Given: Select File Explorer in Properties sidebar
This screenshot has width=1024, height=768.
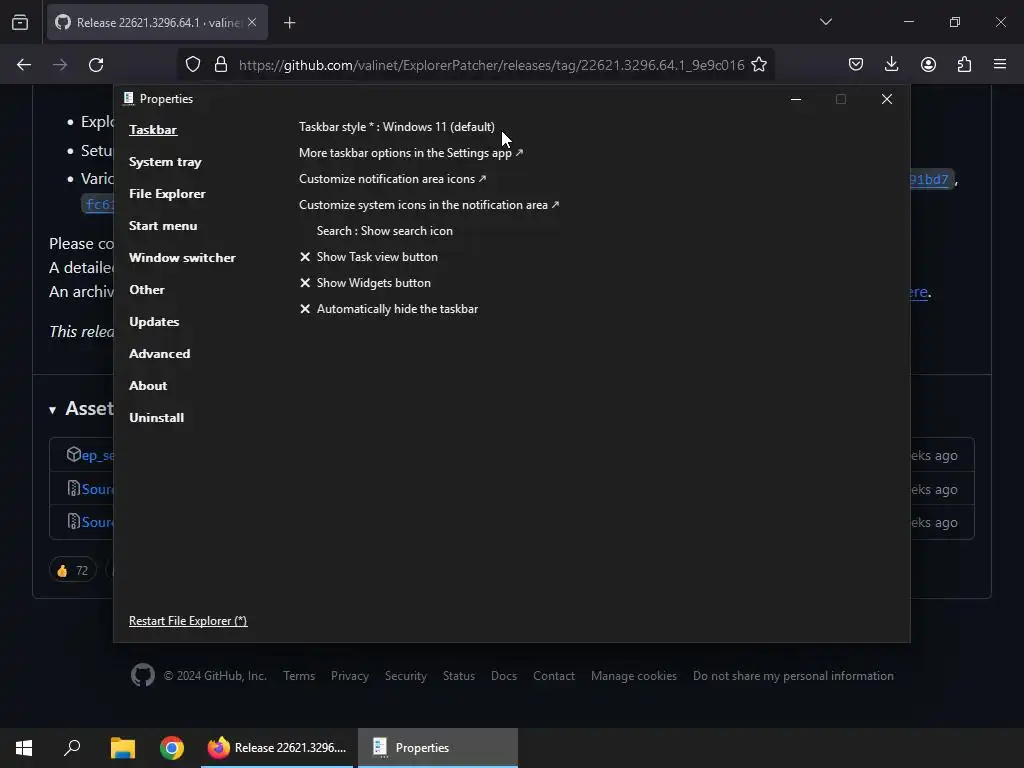Looking at the screenshot, I should [x=167, y=193].
